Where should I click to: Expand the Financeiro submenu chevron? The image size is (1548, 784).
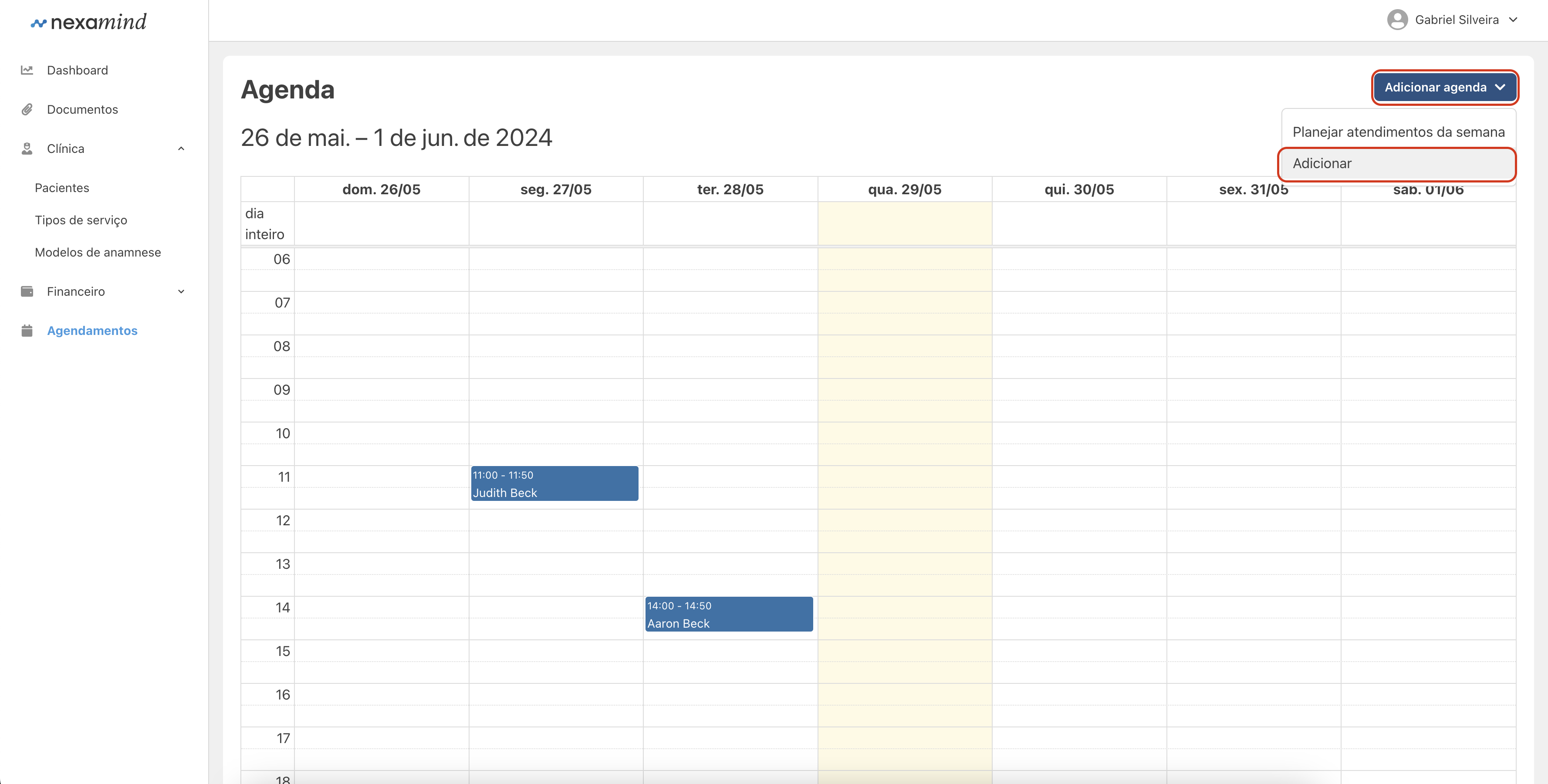click(181, 291)
